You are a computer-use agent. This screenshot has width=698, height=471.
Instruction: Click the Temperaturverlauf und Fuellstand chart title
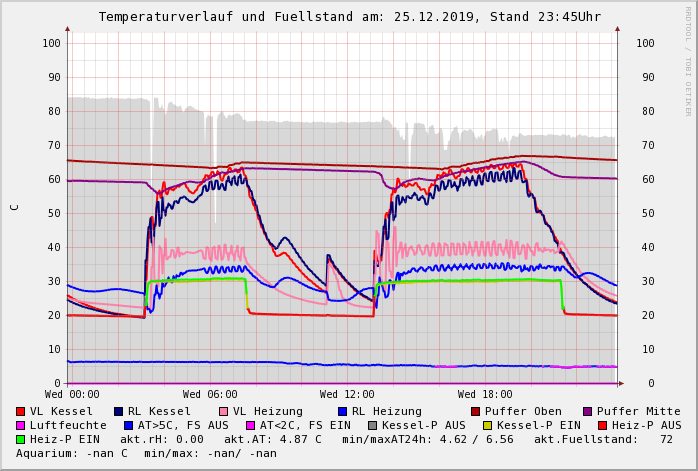349,17
